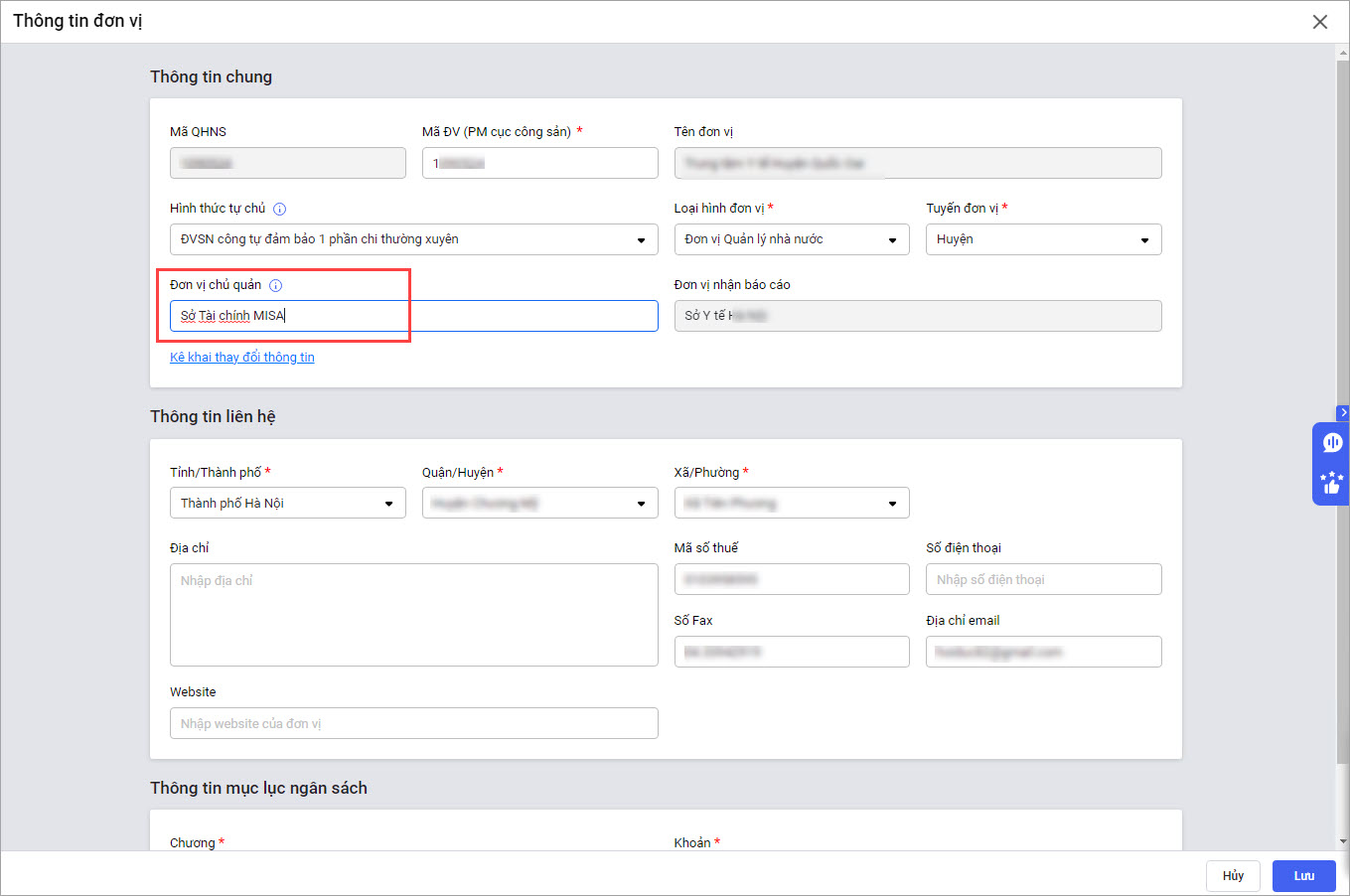This screenshot has height=896, width=1350.
Task: Click the Website input field
Action: click(x=413, y=723)
